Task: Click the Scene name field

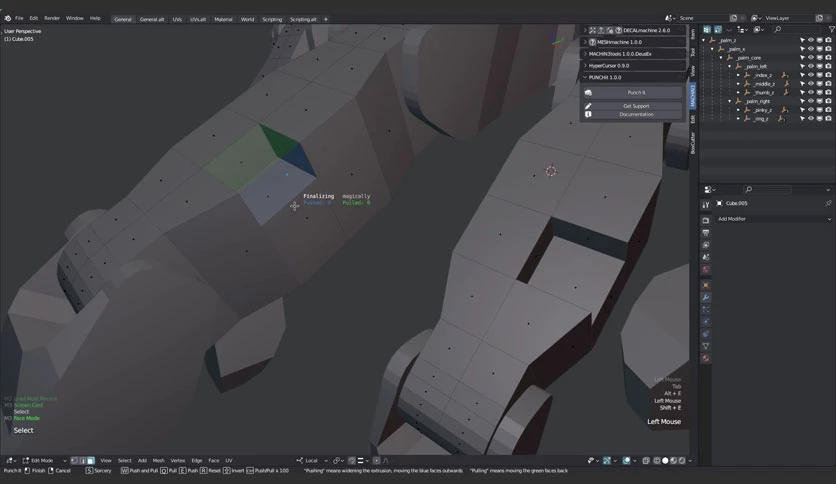Action: tap(703, 18)
